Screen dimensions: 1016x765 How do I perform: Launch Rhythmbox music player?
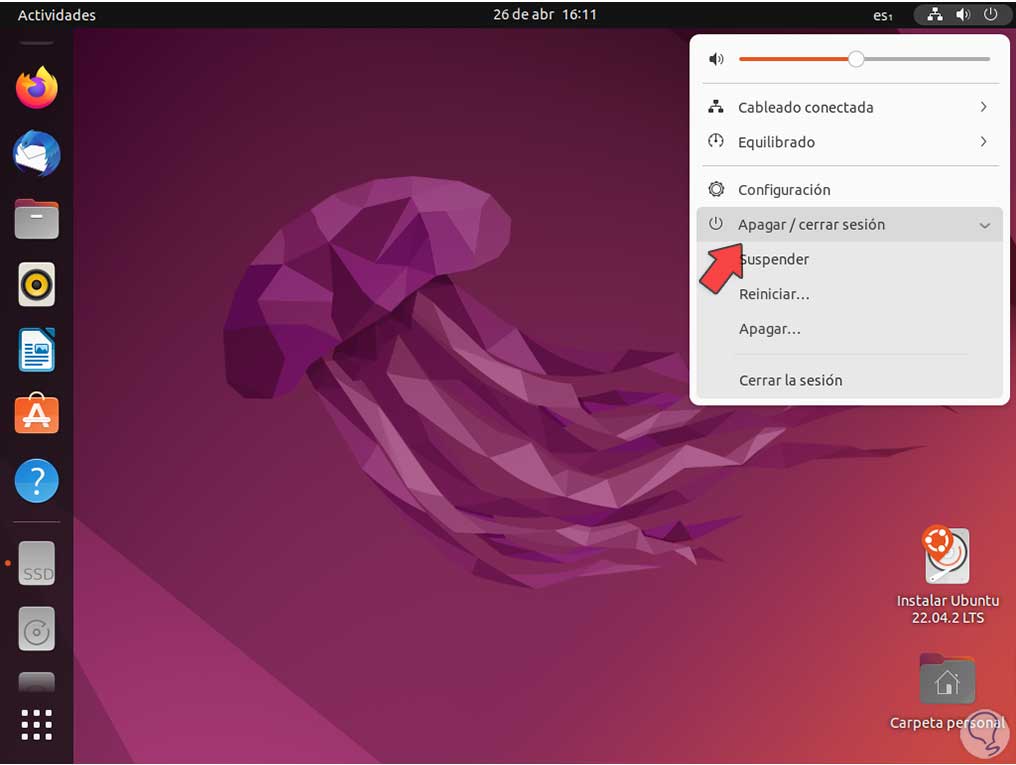pyautogui.click(x=36, y=284)
